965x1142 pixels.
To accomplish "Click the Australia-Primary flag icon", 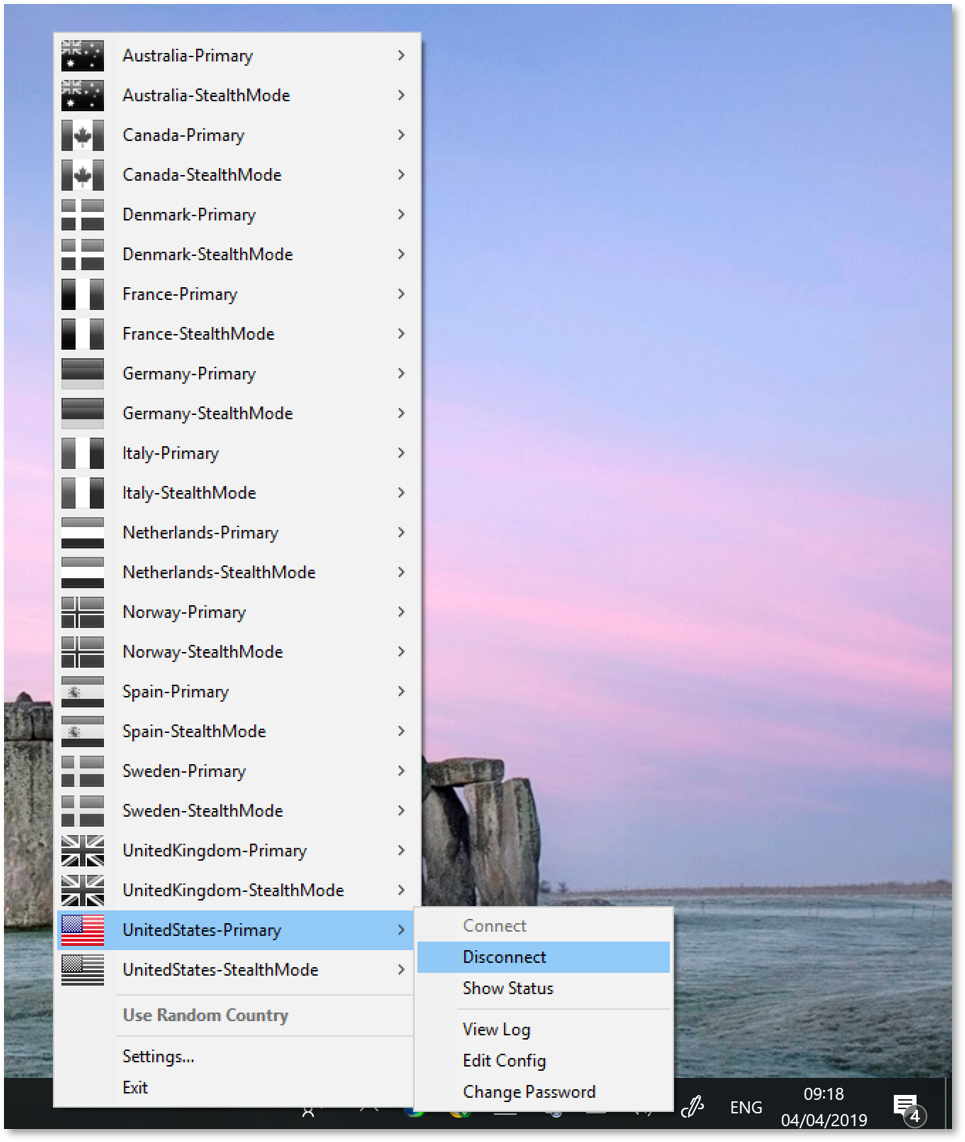I will click(x=82, y=55).
